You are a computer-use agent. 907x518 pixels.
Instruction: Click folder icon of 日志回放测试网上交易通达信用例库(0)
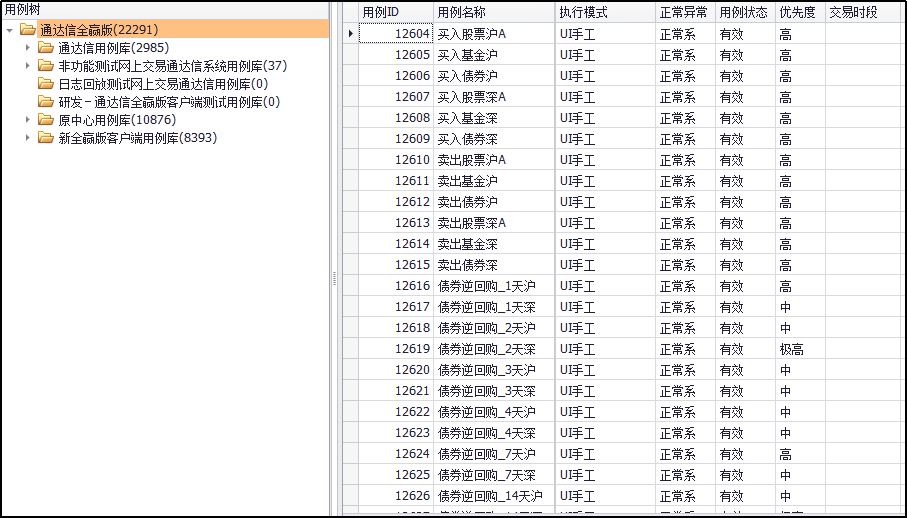click(46, 84)
